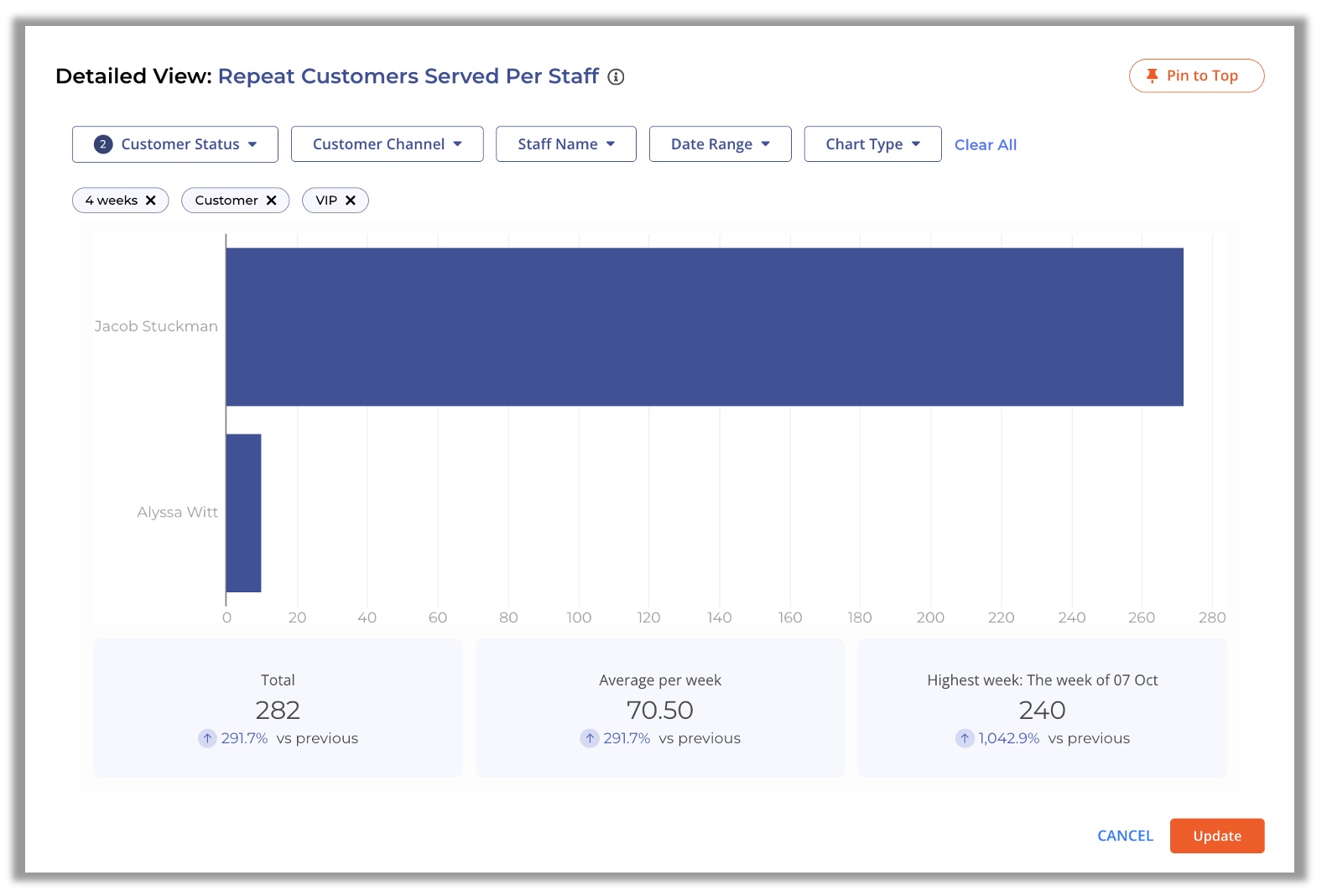Click the Alyssa Witt bar in the chart

244,513
